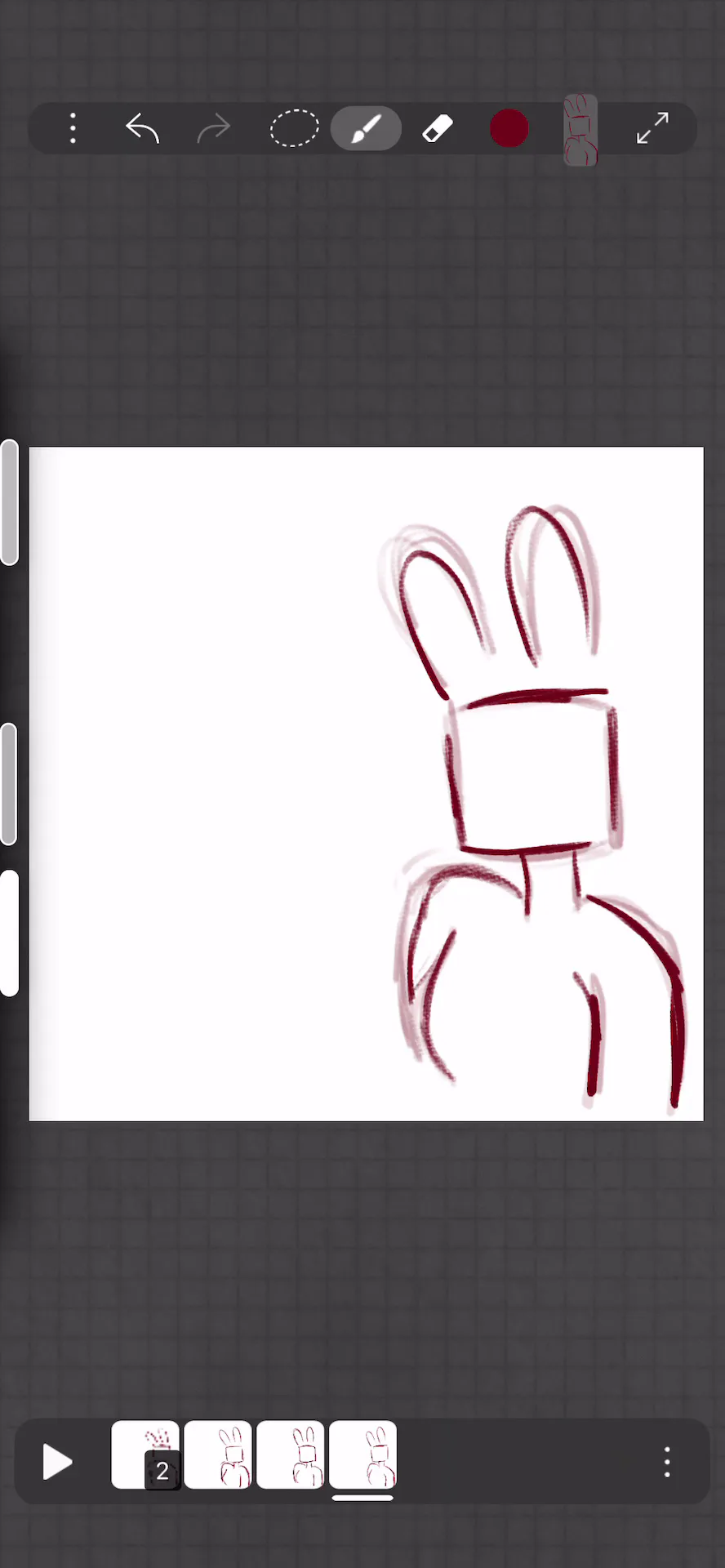Expand canvas to fullscreen with the arrows icon
Image resolution: width=725 pixels, height=1568 pixels.
(x=653, y=129)
